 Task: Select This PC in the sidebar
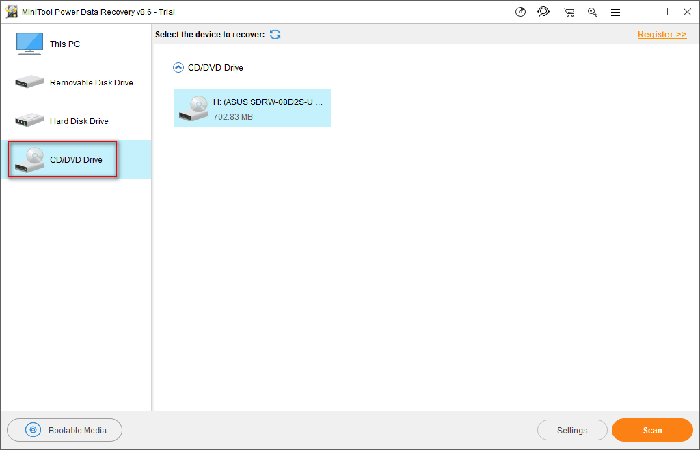tap(76, 44)
